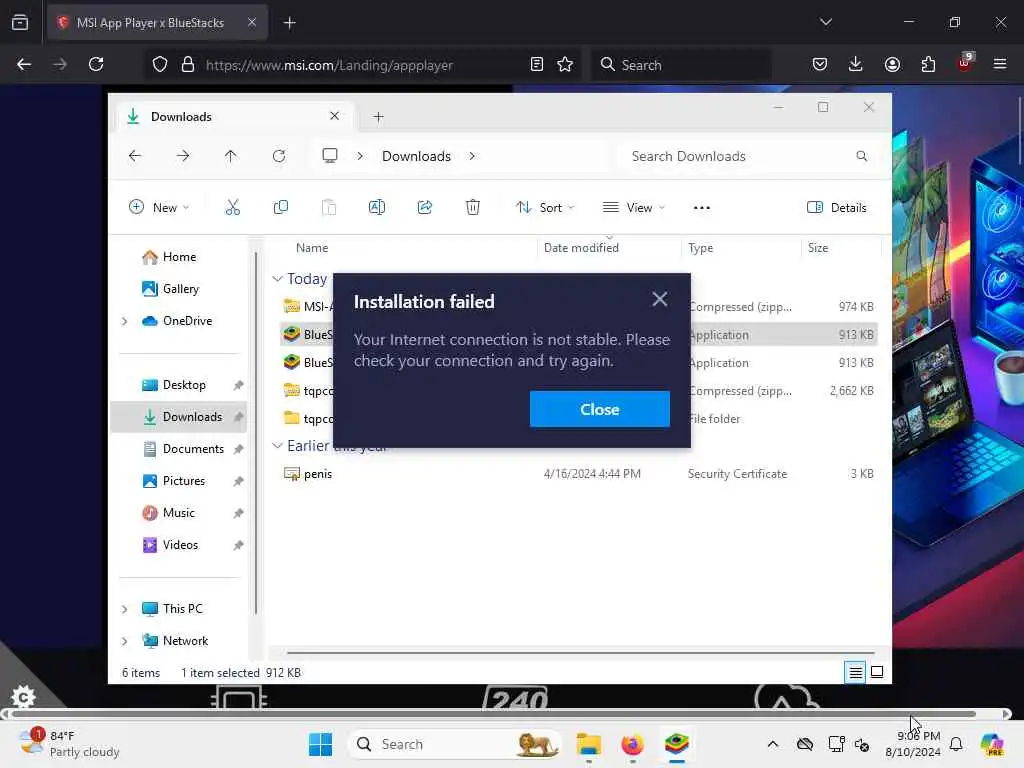
Task: Select the MSI App Player x BlueStacks tab
Action: pyautogui.click(x=157, y=23)
